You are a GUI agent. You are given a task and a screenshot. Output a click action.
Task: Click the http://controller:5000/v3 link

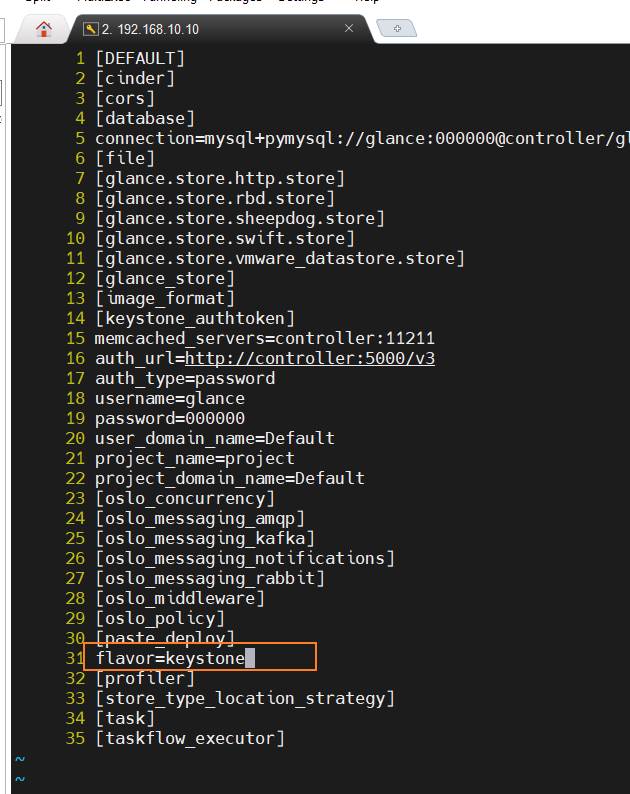(310, 359)
